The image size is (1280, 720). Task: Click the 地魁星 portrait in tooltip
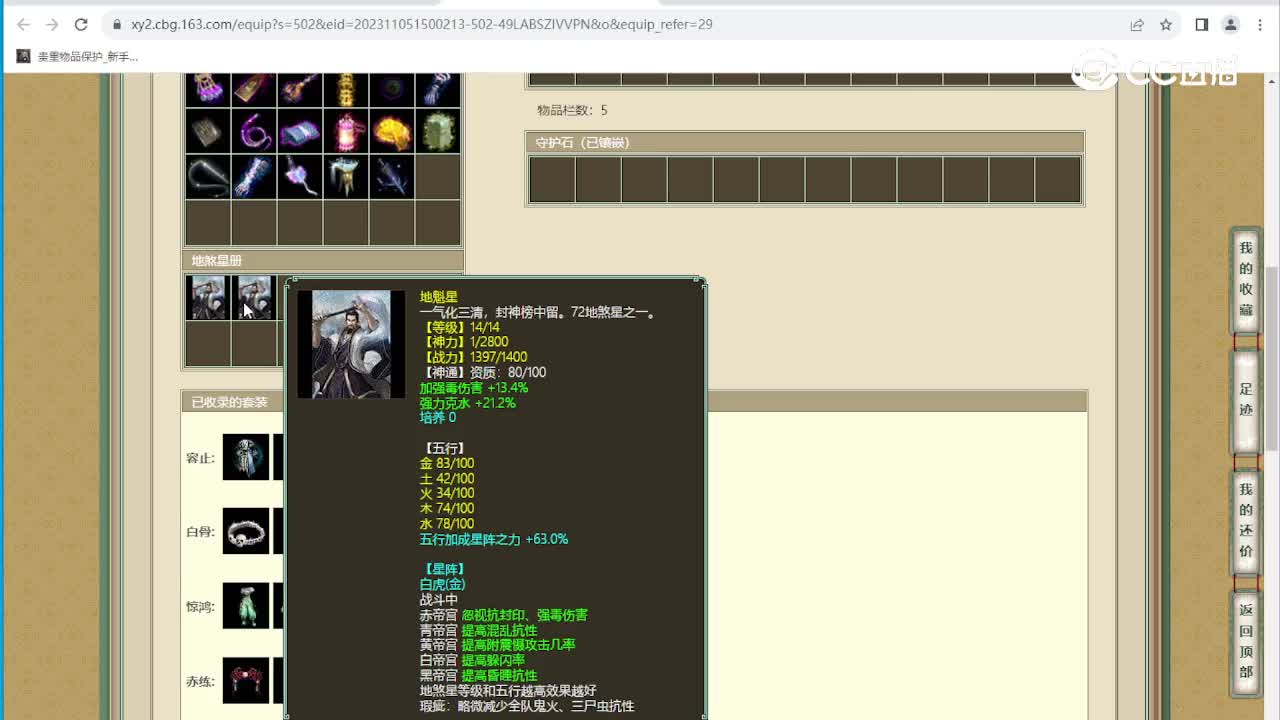pos(351,344)
